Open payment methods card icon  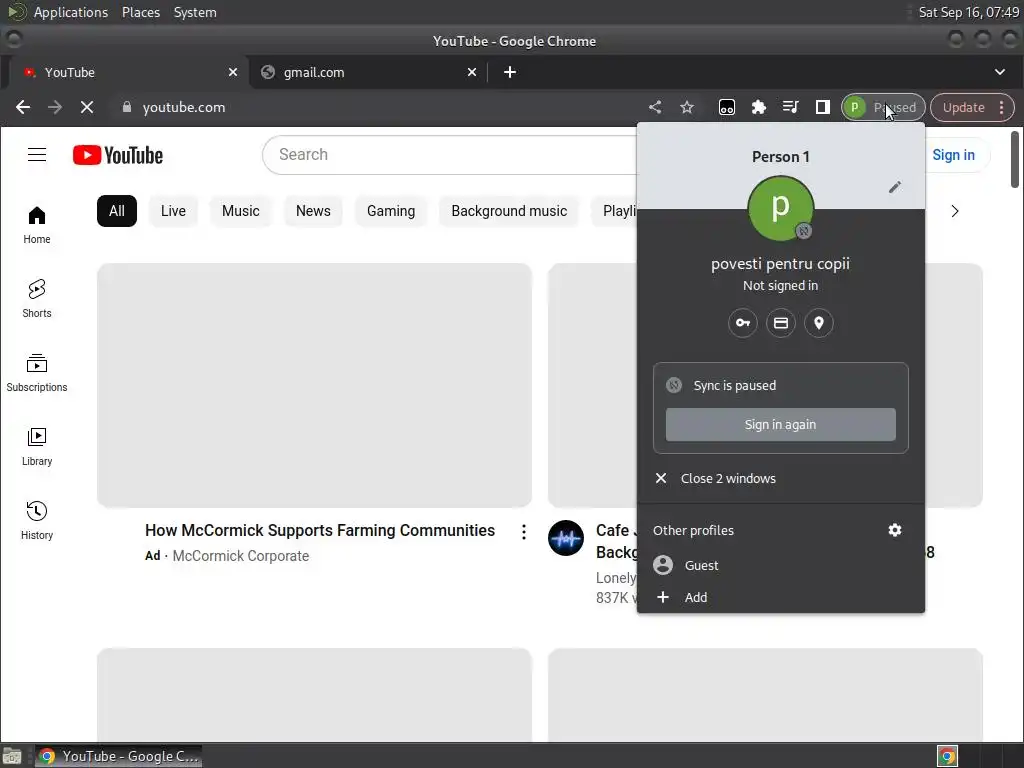780,323
